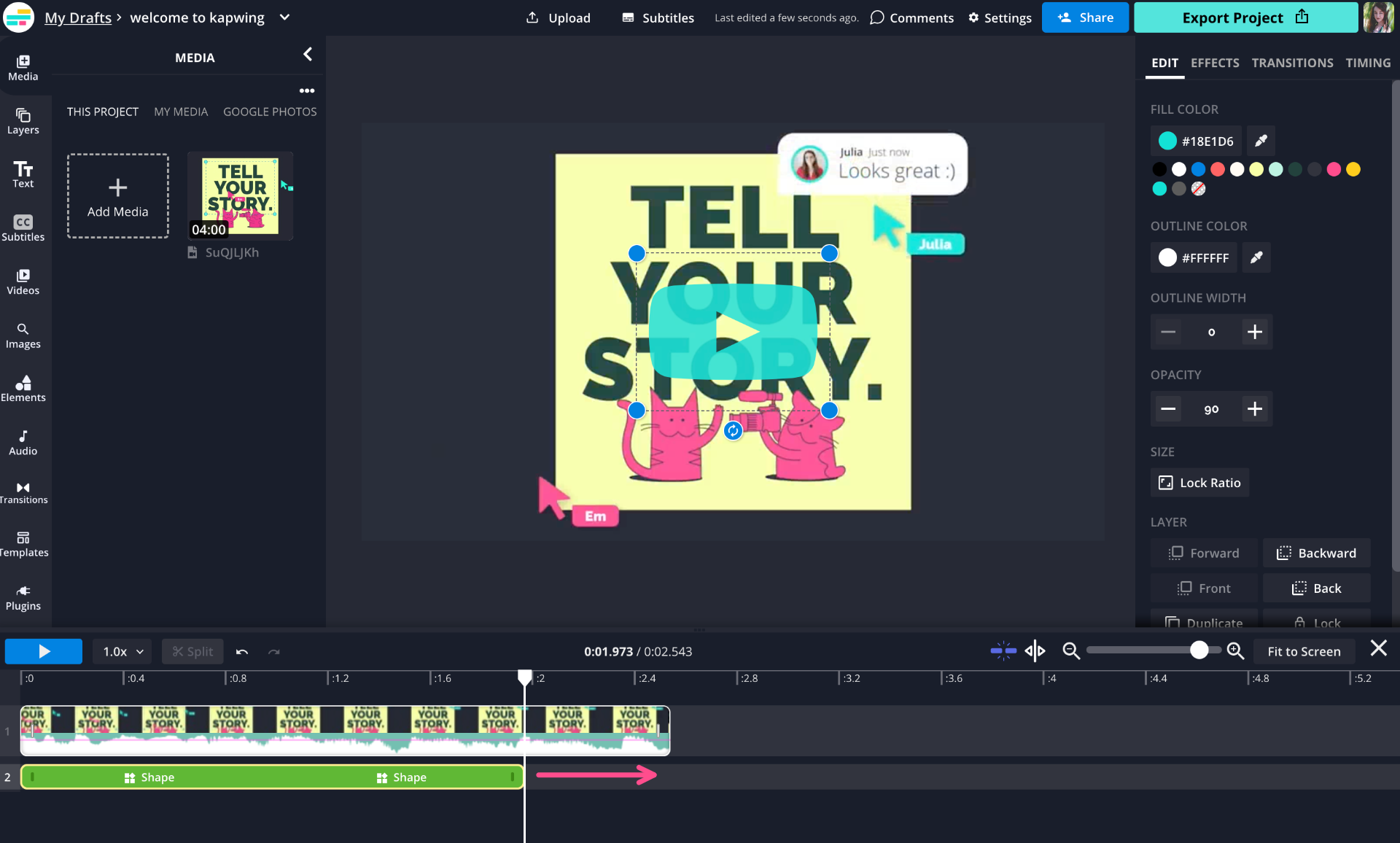Click the timeline snap toggle icon
The width and height of the screenshot is (1400, 843).
[1003, 650]
